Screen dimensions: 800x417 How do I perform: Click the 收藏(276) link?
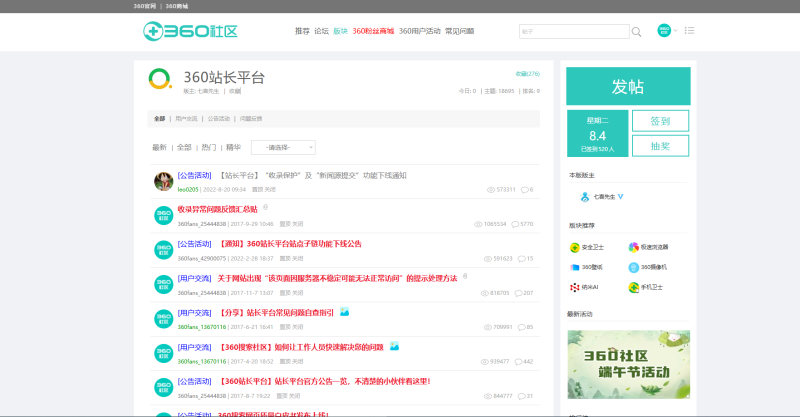tap(528, 74)
